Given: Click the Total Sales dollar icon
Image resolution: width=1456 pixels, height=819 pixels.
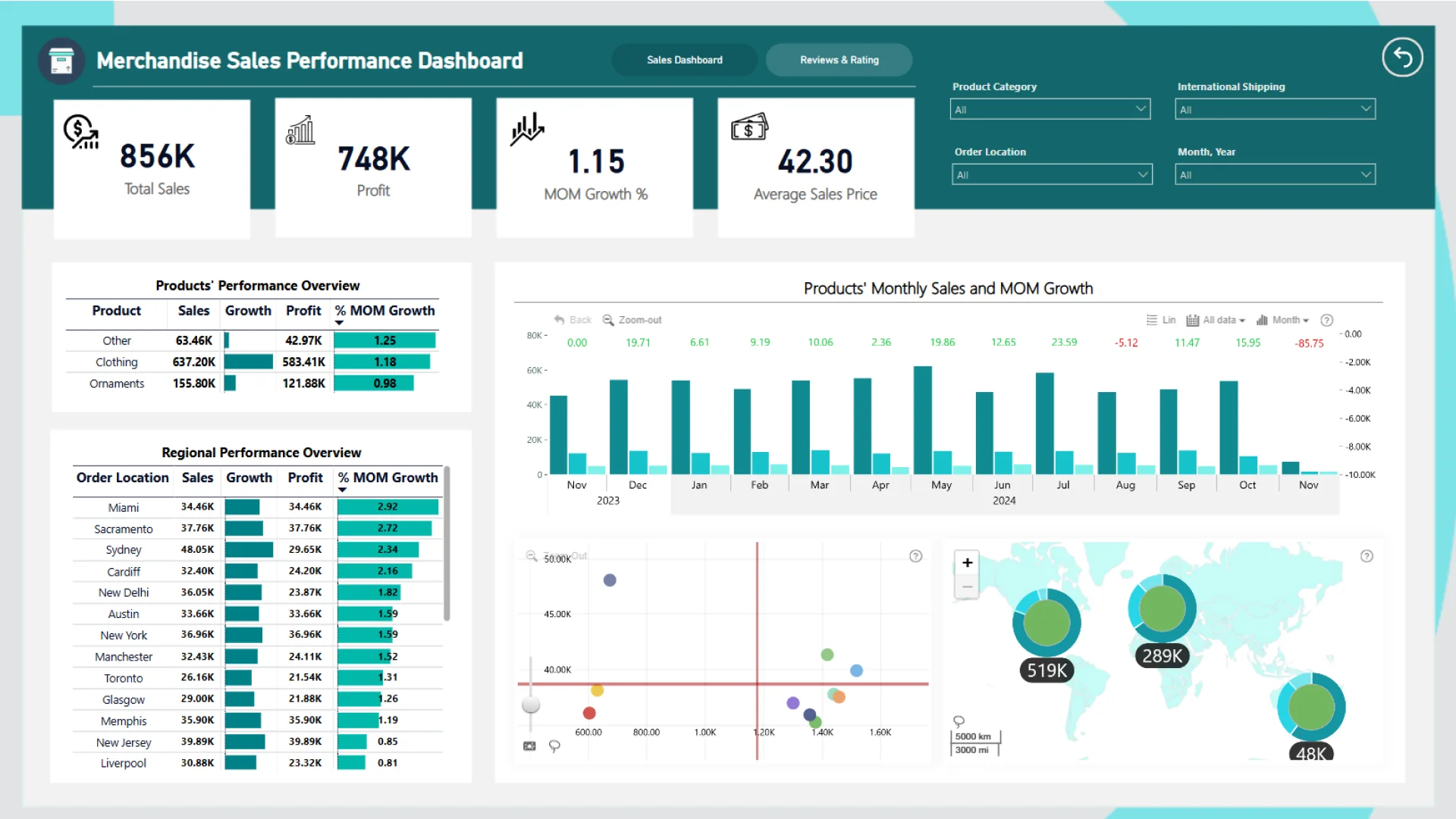Looking at the screenshot, I should (81, 131).
